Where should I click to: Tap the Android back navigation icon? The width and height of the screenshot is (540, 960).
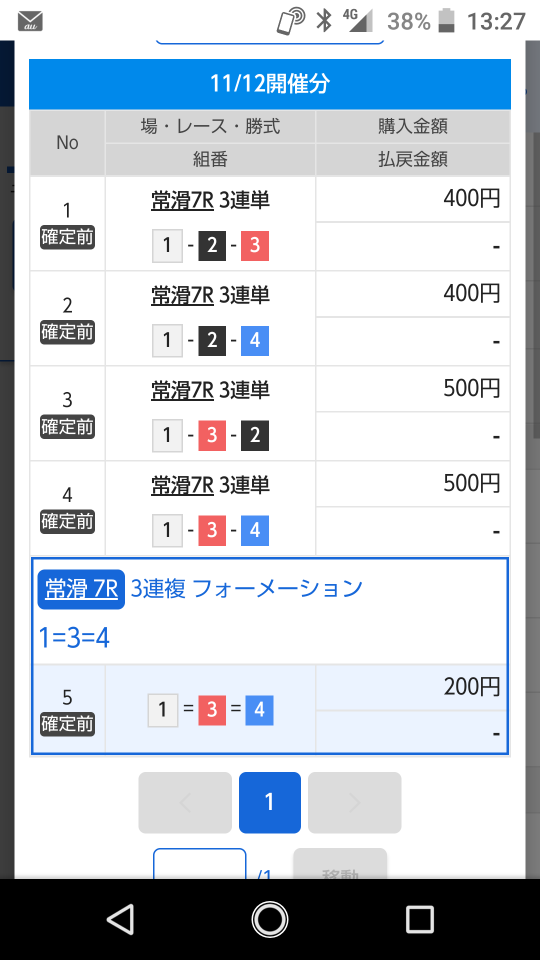coord(121,919)
